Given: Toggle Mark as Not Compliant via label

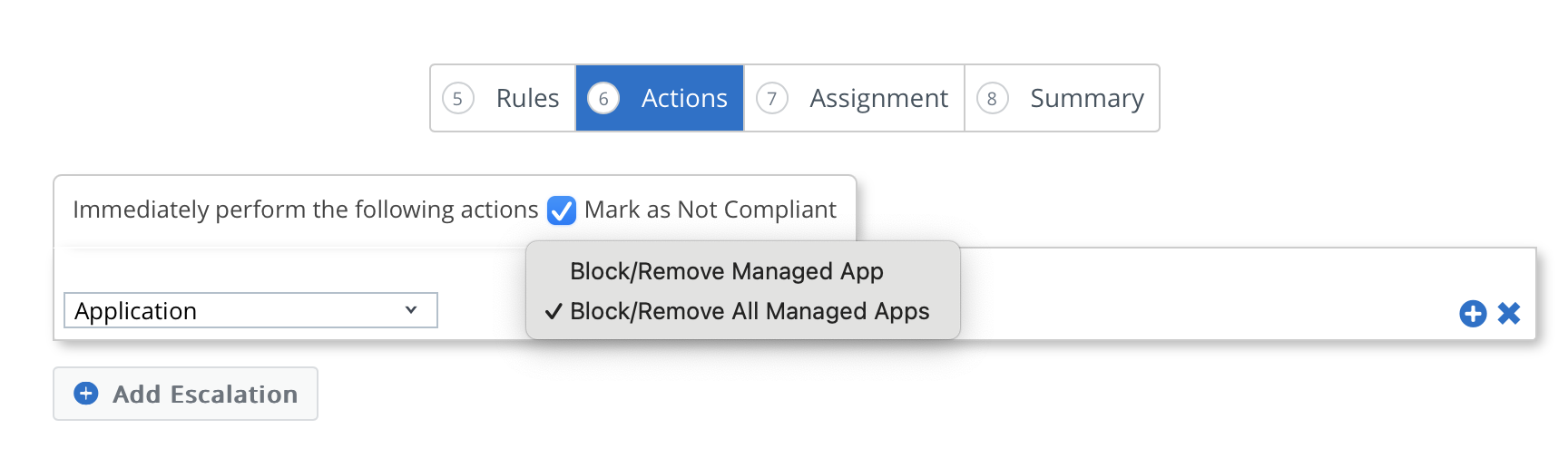Looking at the screenshot, I should [x=710, y=210].
